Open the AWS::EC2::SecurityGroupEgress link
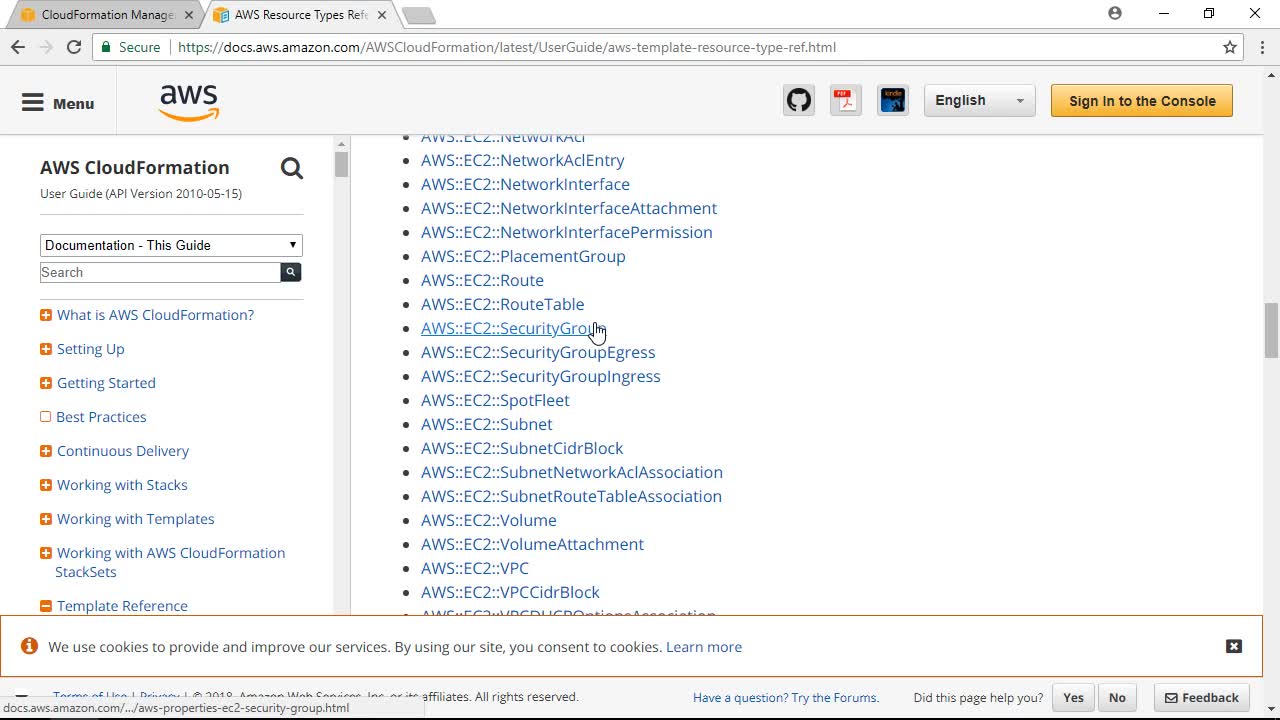The image size is (1280, 720). coord(538,352)
